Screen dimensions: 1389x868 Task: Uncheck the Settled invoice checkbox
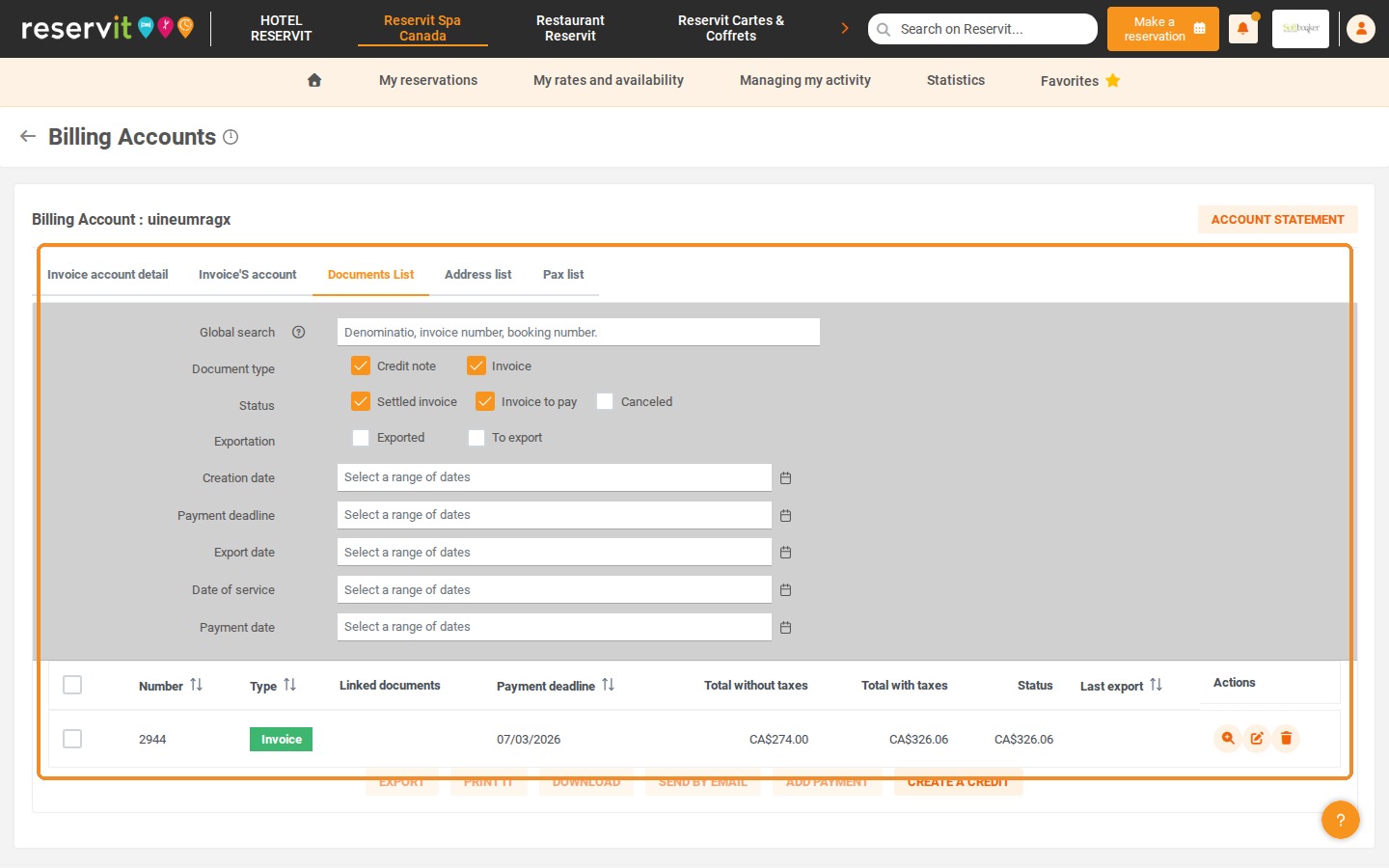(x=361, y=401)
